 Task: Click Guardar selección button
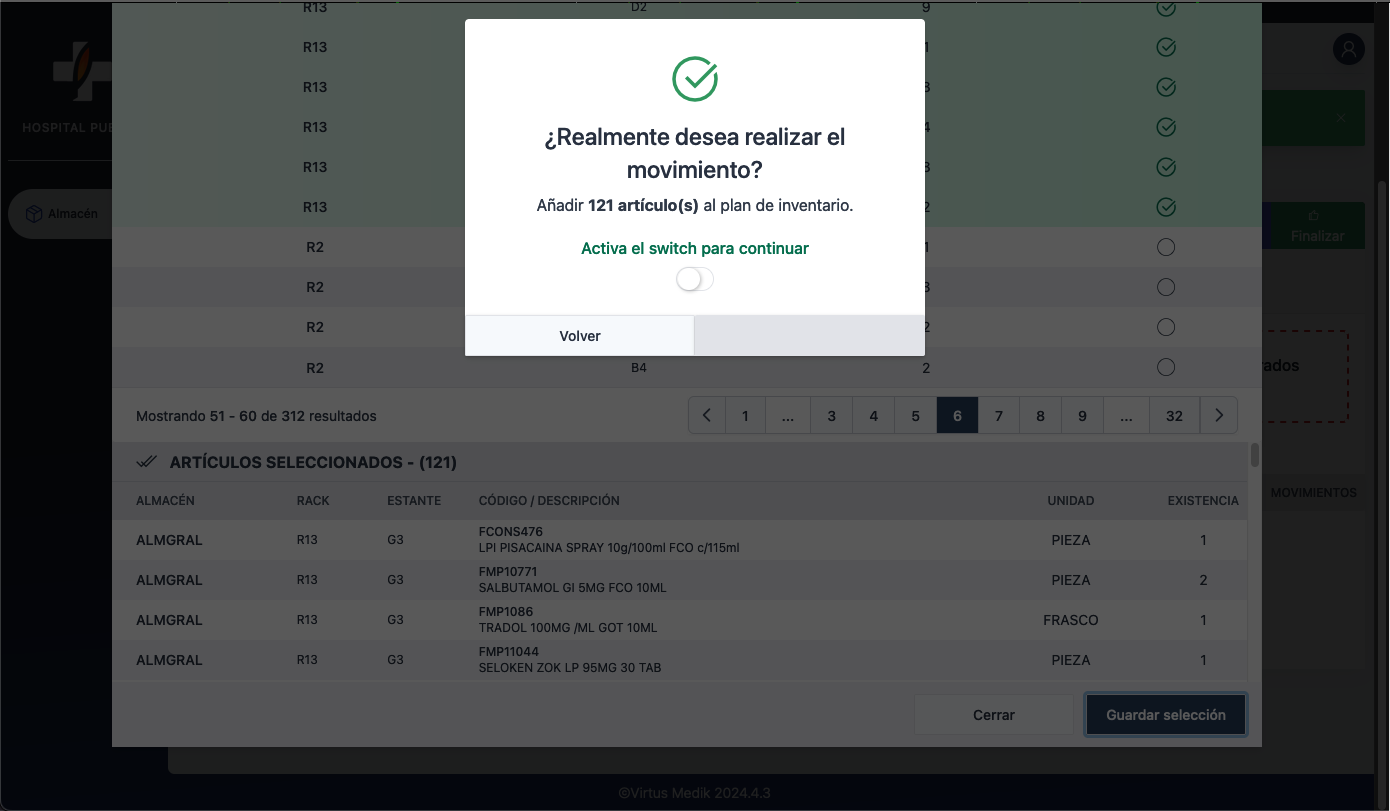[x=1165, y=715]
